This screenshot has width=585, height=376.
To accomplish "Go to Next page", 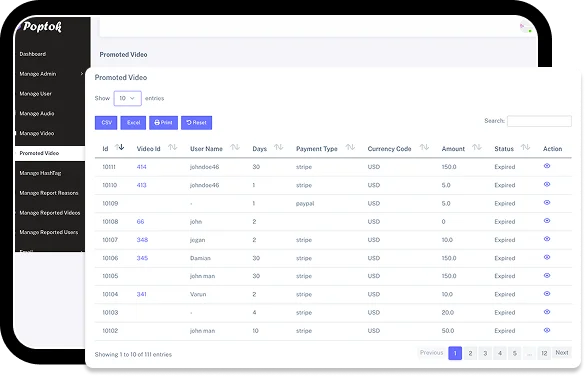I will click(561, 353).
